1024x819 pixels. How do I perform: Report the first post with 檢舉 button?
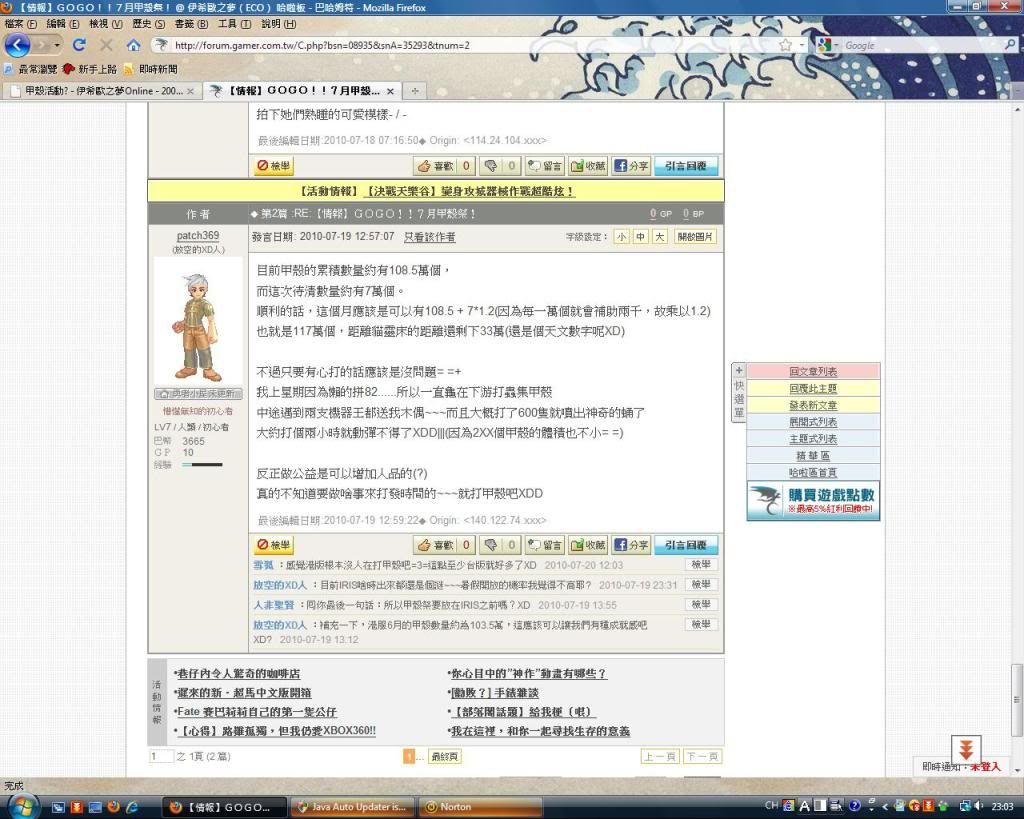click(x=274, y=166)
